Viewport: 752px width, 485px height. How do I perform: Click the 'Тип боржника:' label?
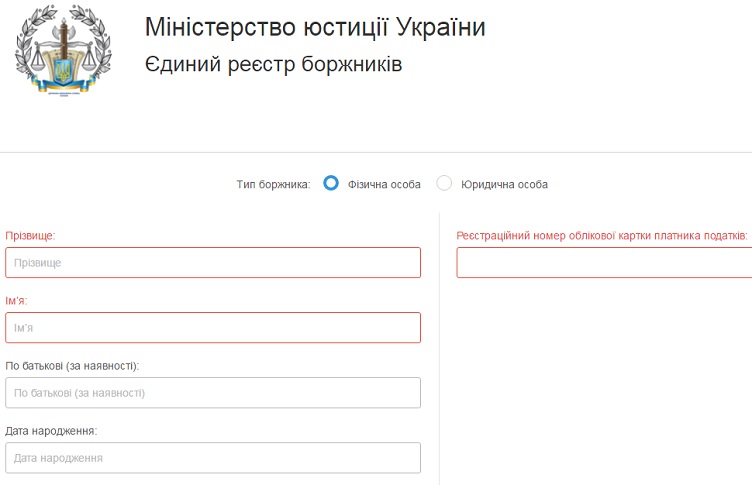pyautogui.click(x=273, y=184)
